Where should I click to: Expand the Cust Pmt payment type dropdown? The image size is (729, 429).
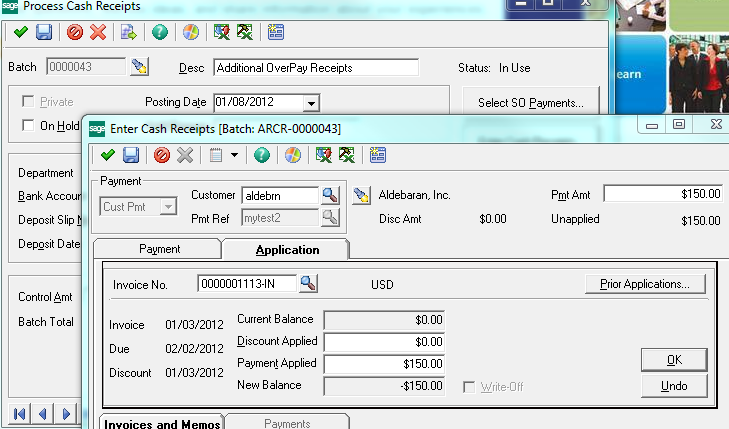pos(168,208)
